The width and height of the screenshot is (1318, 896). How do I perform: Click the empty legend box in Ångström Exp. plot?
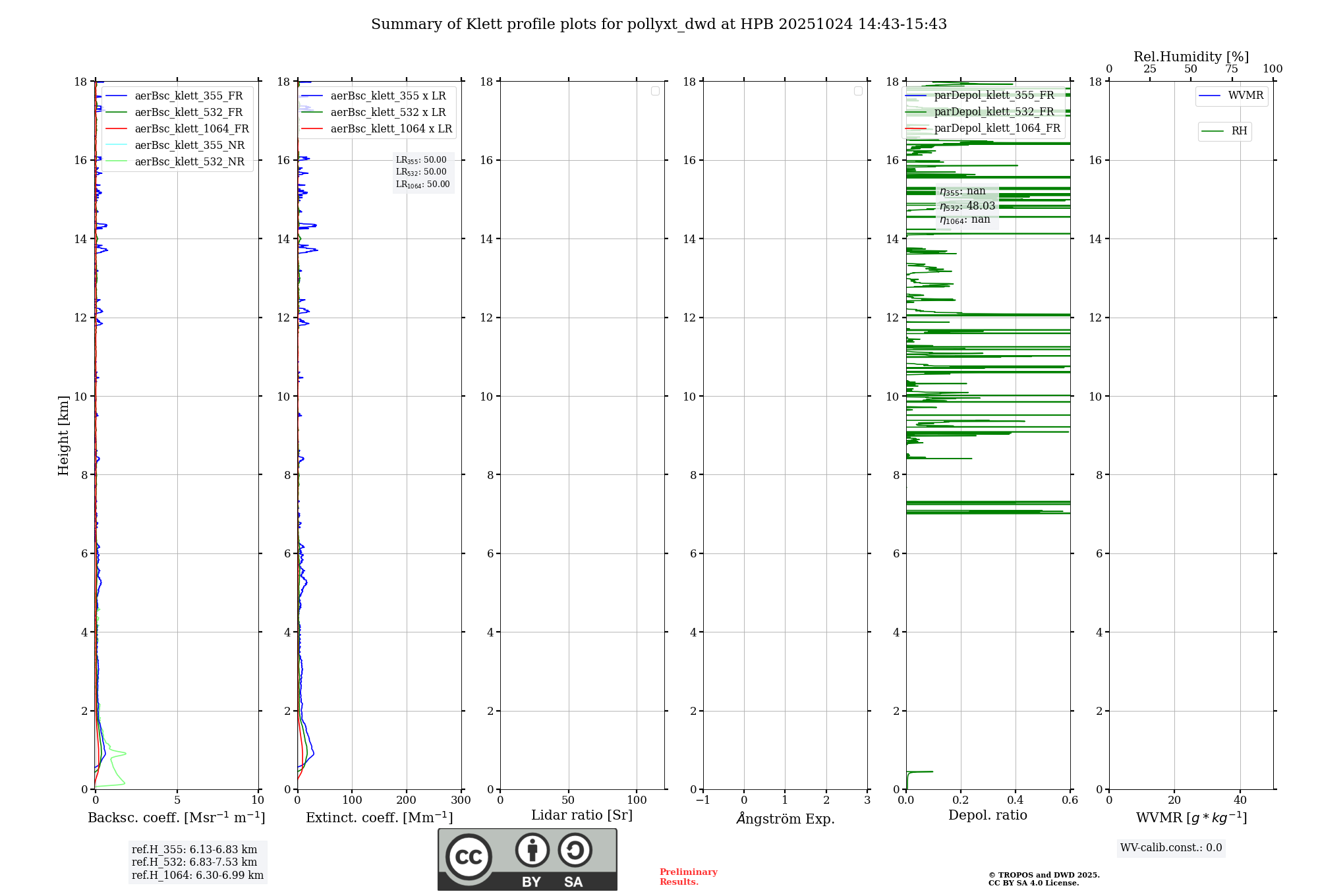[858, 91]
